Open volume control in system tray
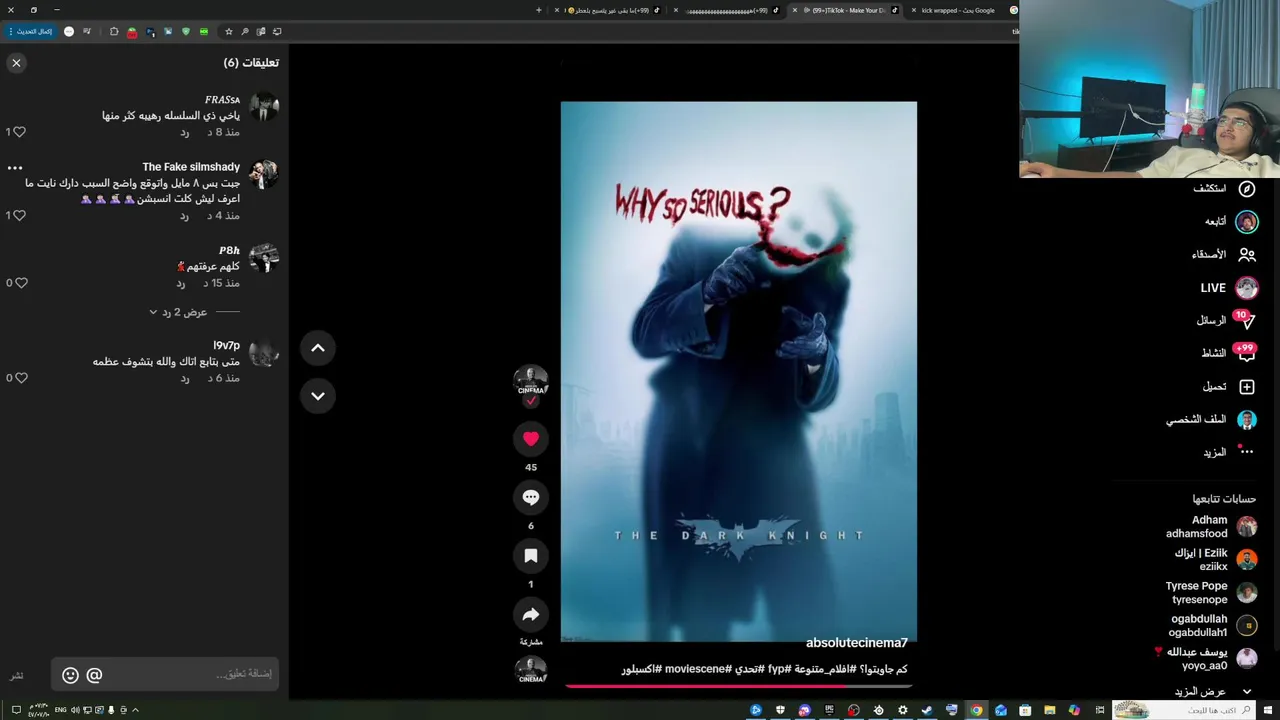 click(x=75, y=710)
